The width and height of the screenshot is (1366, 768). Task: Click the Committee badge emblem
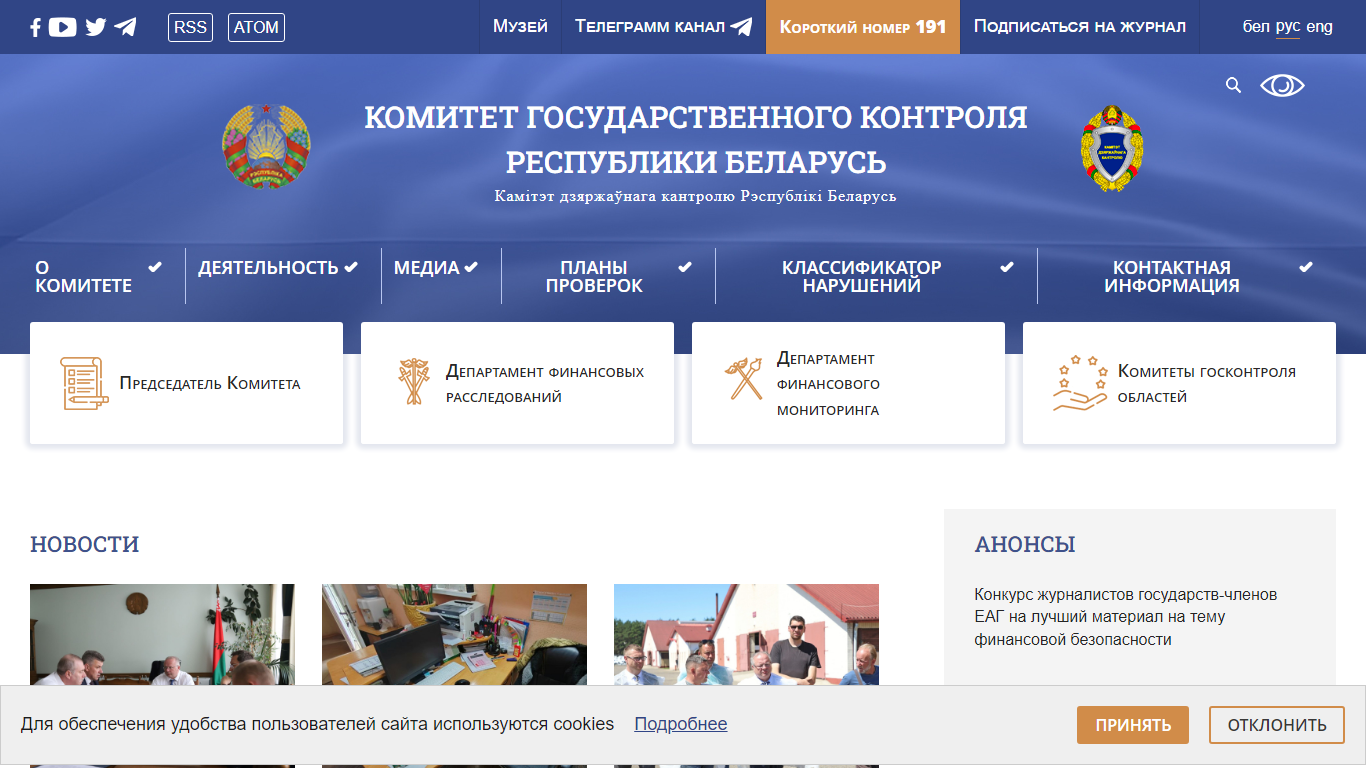(x=1112, y=148)
